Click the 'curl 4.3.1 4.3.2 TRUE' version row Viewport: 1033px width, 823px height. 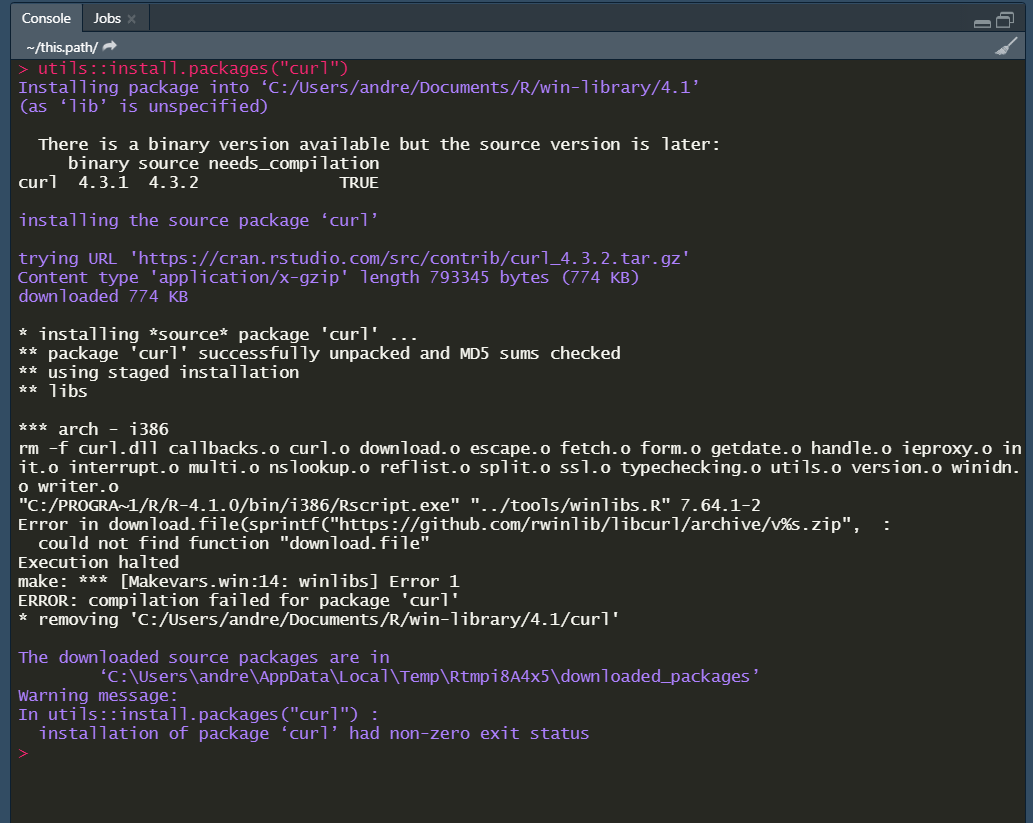pos(198,183)
